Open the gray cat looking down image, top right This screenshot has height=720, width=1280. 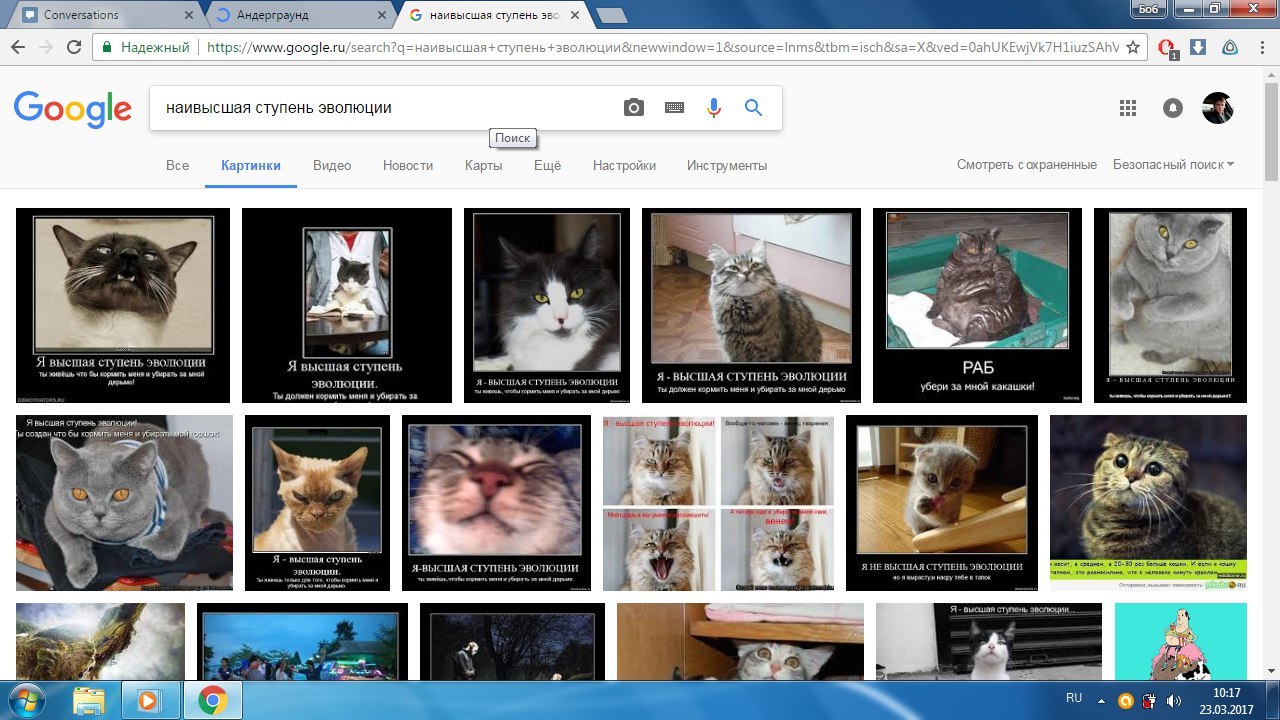click(1170, 305)
